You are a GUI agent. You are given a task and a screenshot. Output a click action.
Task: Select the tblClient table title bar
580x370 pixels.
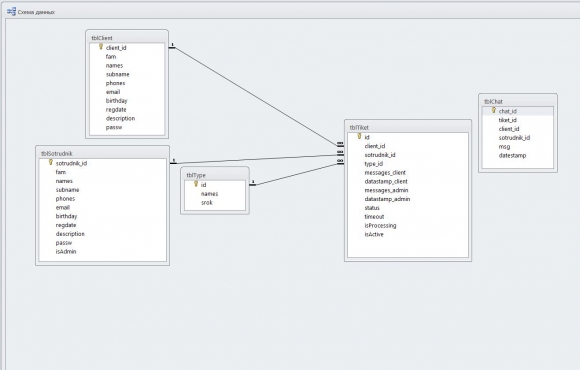[127, 38]
